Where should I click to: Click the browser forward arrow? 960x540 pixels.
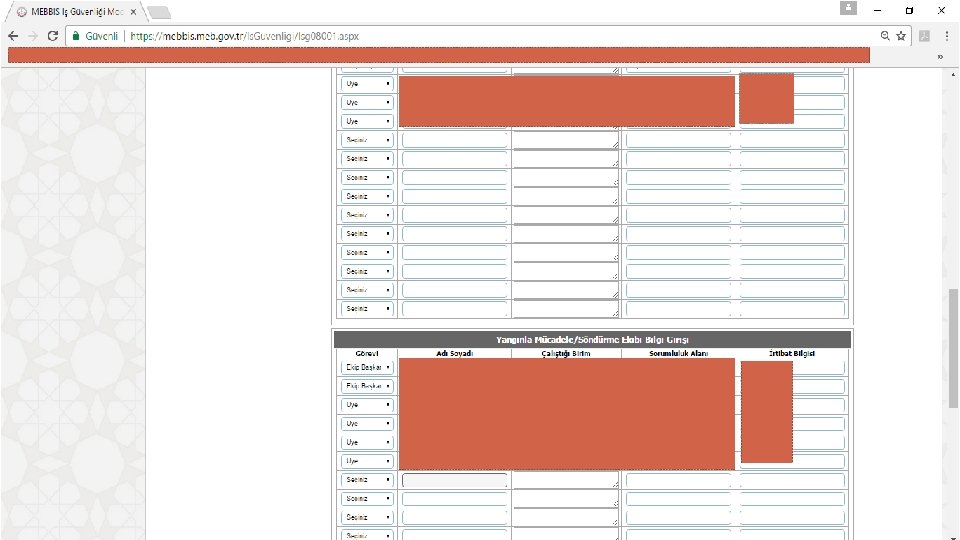point(33,36)
